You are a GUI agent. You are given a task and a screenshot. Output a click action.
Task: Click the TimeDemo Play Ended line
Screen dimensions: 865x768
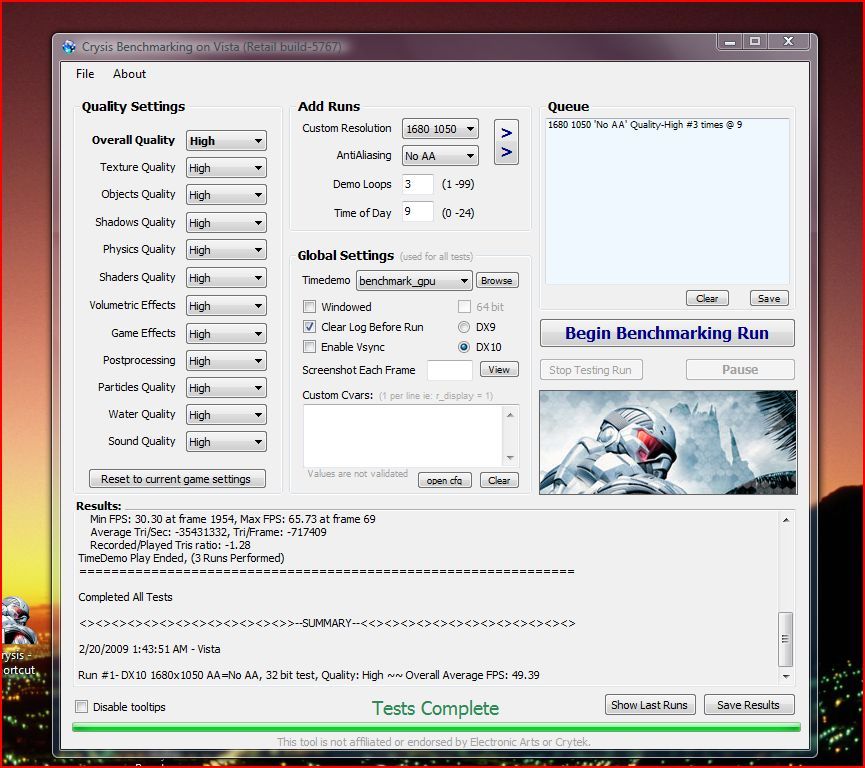click(181, 558)
